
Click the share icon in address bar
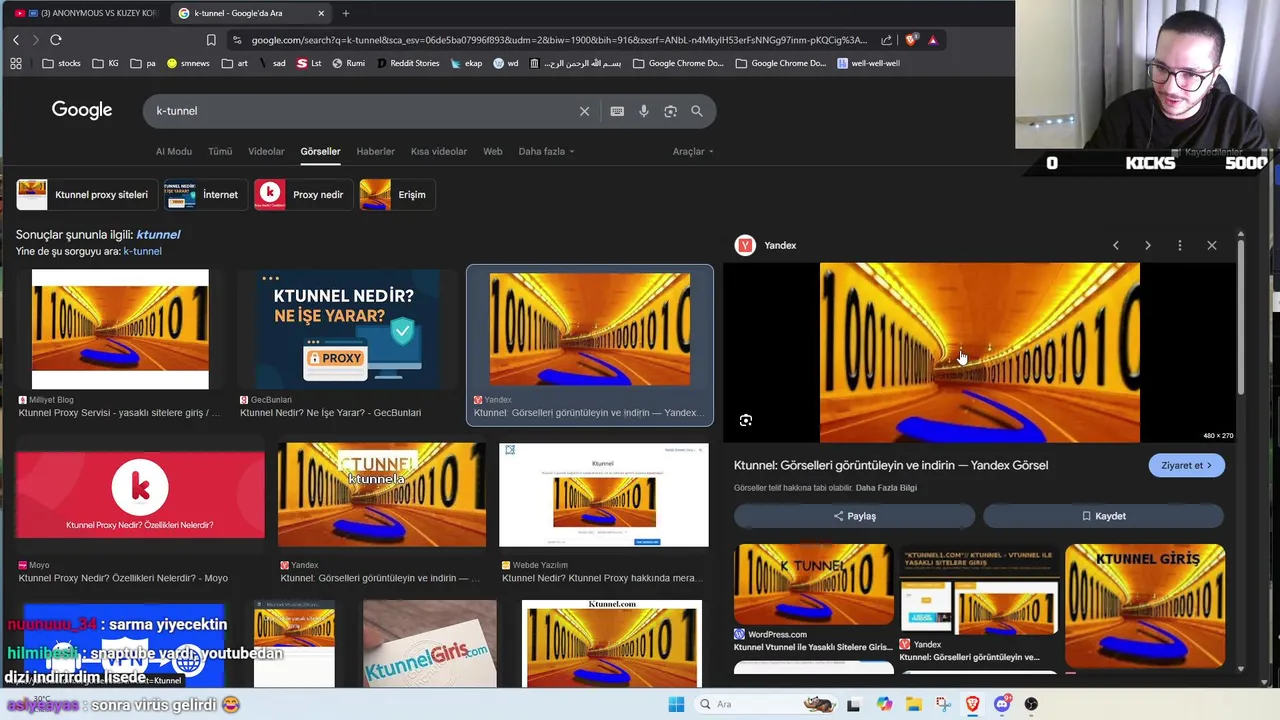click(x=886, y=40)
